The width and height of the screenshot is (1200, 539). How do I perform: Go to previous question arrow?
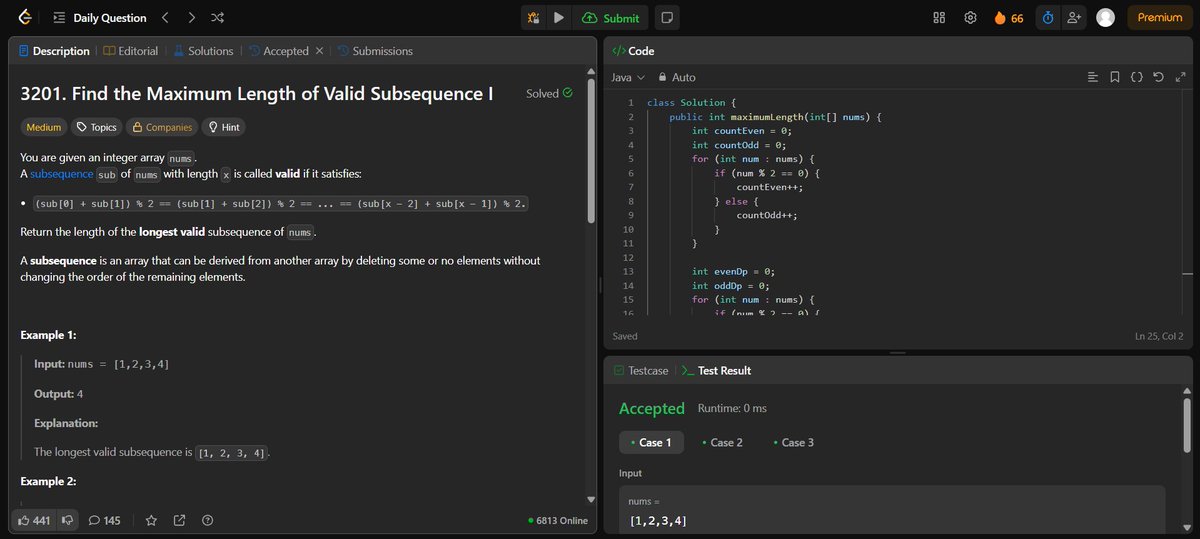166,18
